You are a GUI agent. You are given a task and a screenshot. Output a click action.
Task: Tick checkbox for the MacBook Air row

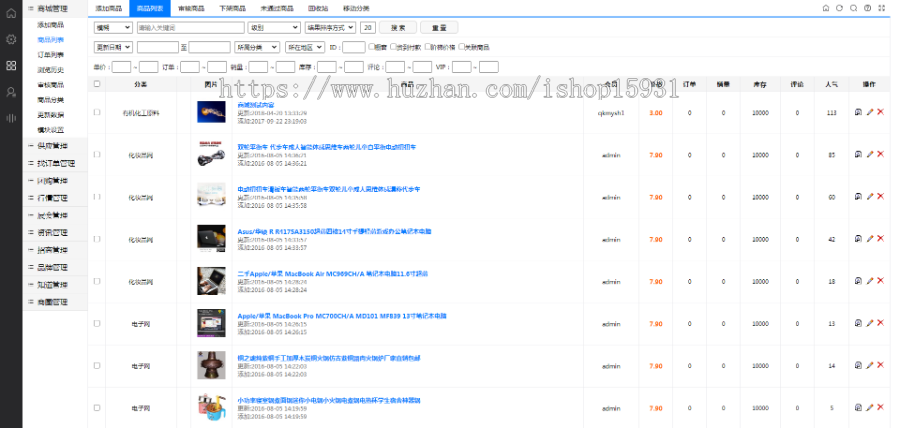tap(97, 281)
